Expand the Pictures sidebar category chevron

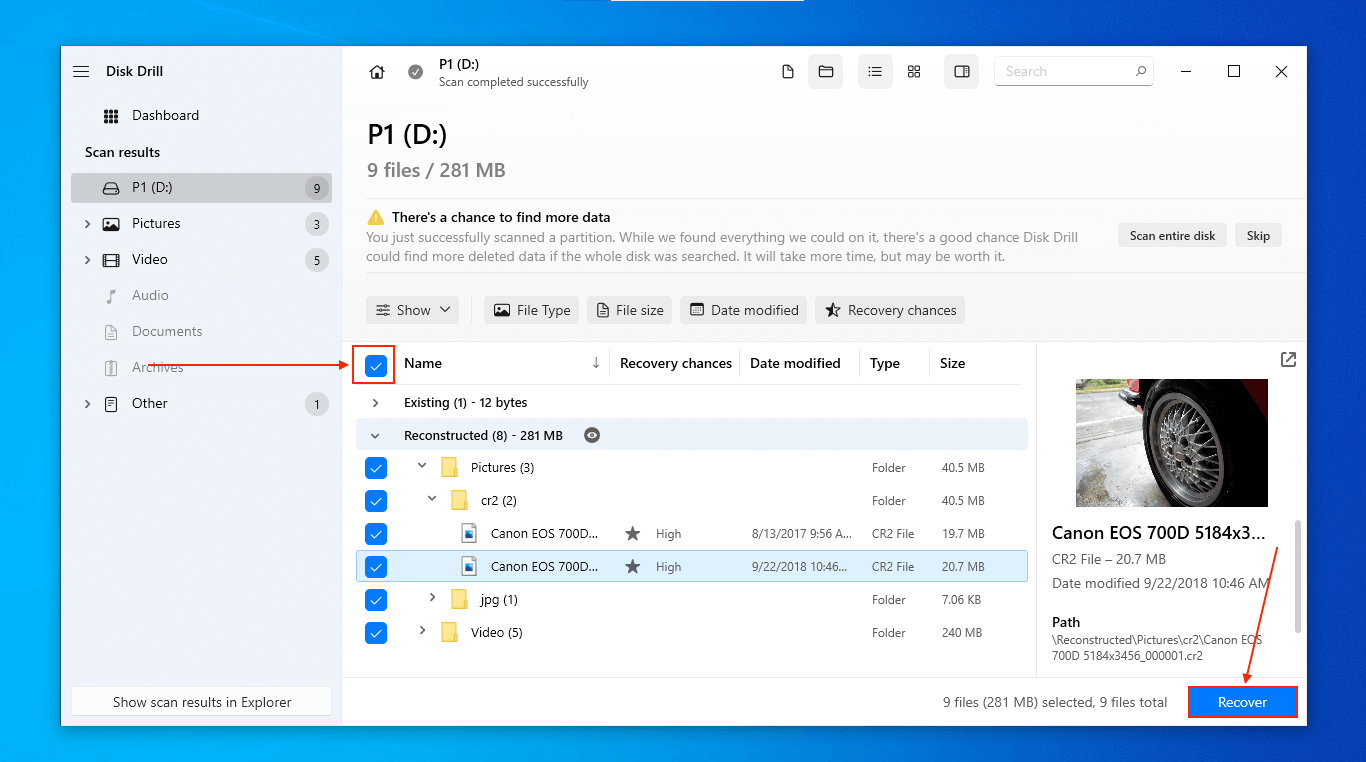(87, 224)
